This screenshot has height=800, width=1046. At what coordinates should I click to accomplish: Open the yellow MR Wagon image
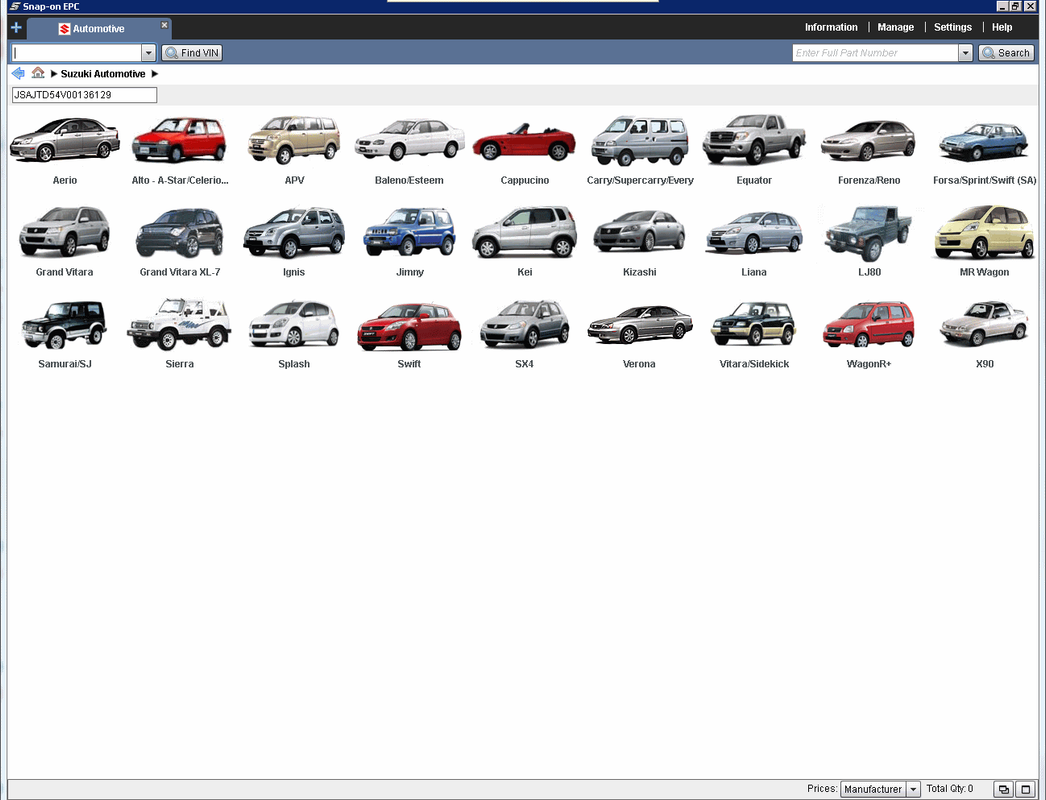tap(984, 232)
